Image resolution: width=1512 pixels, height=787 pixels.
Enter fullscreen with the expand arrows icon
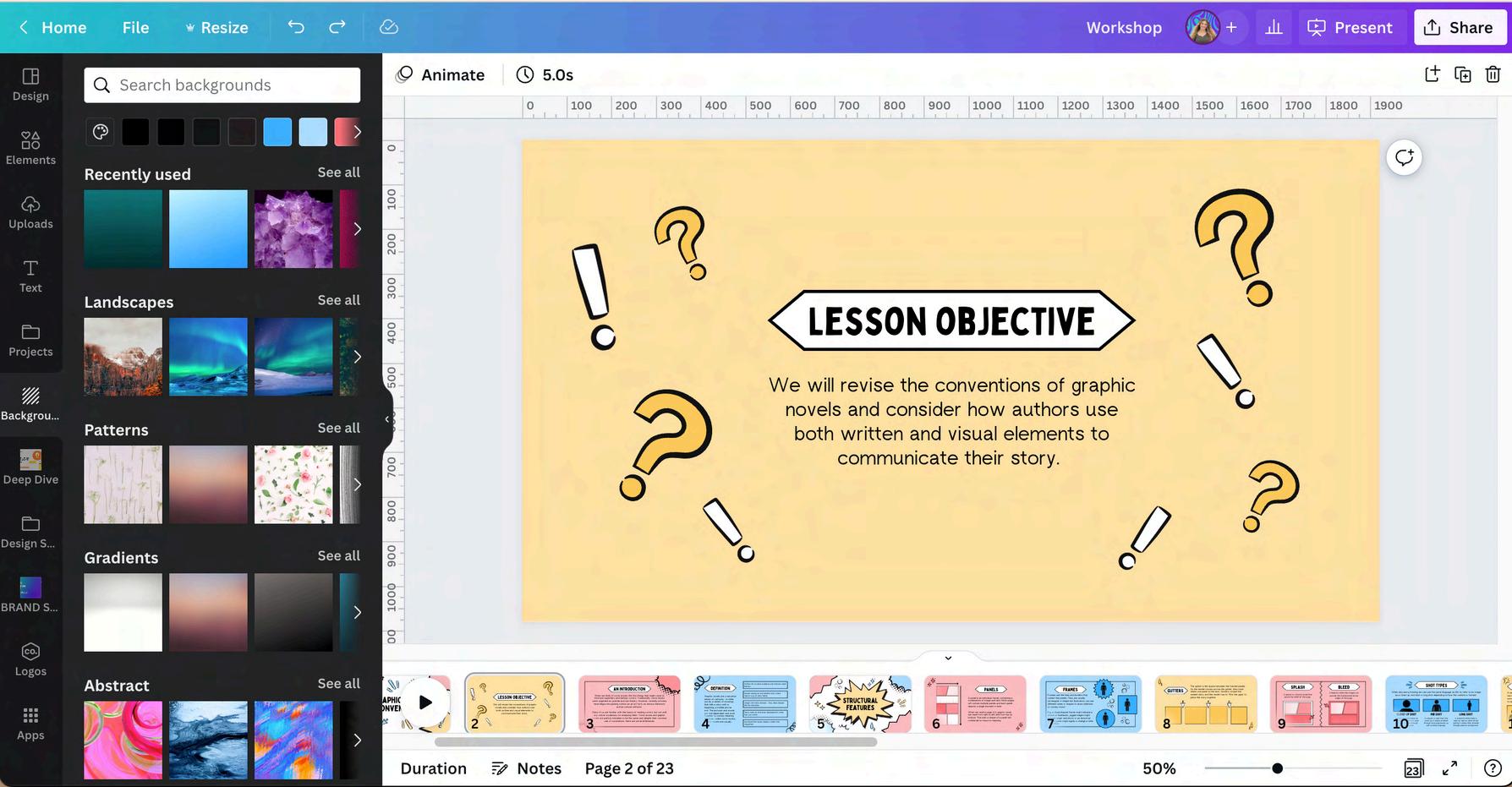1449,768
